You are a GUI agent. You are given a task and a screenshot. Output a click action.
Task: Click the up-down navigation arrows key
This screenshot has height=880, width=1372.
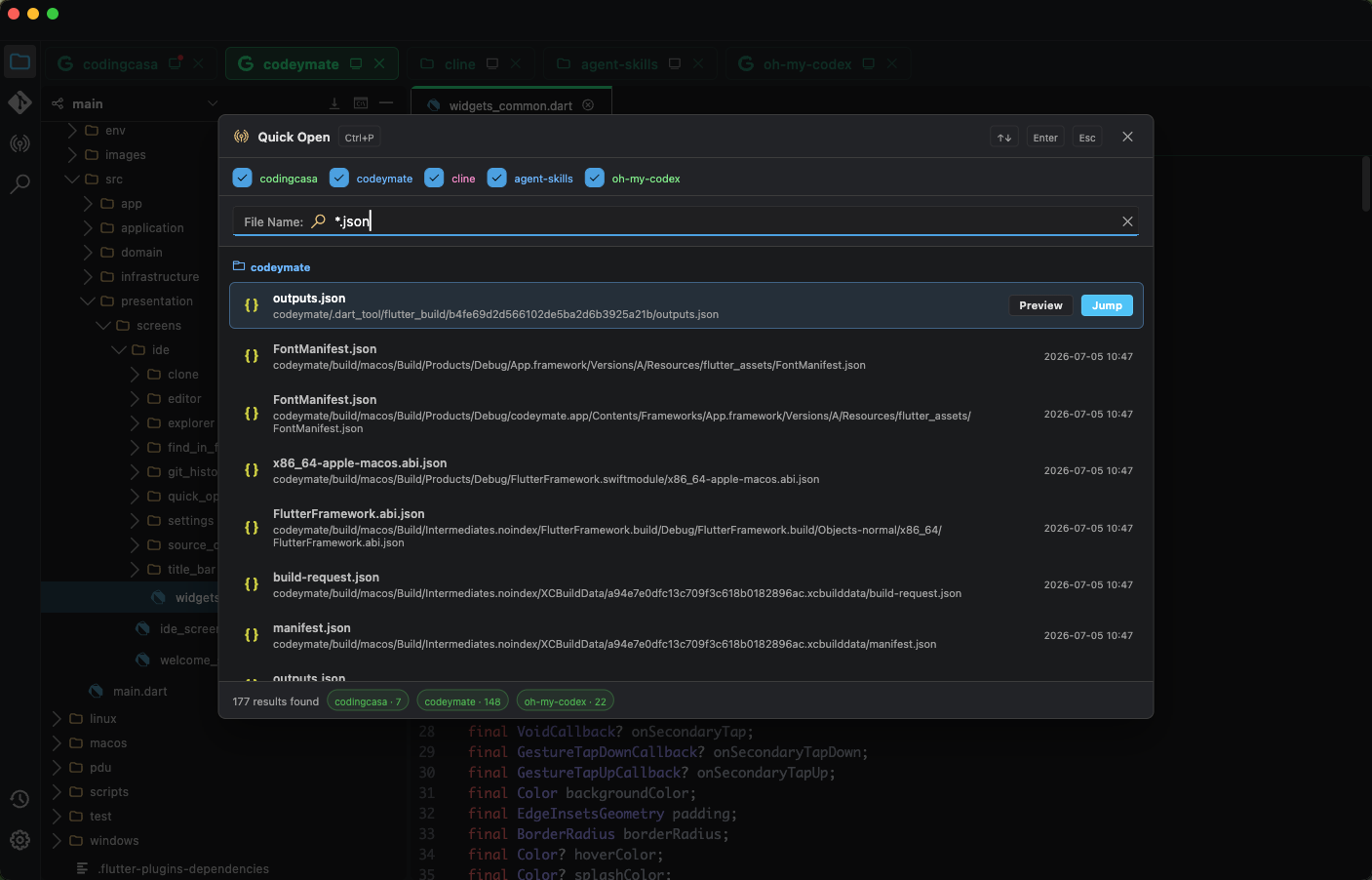point(1004,138)
